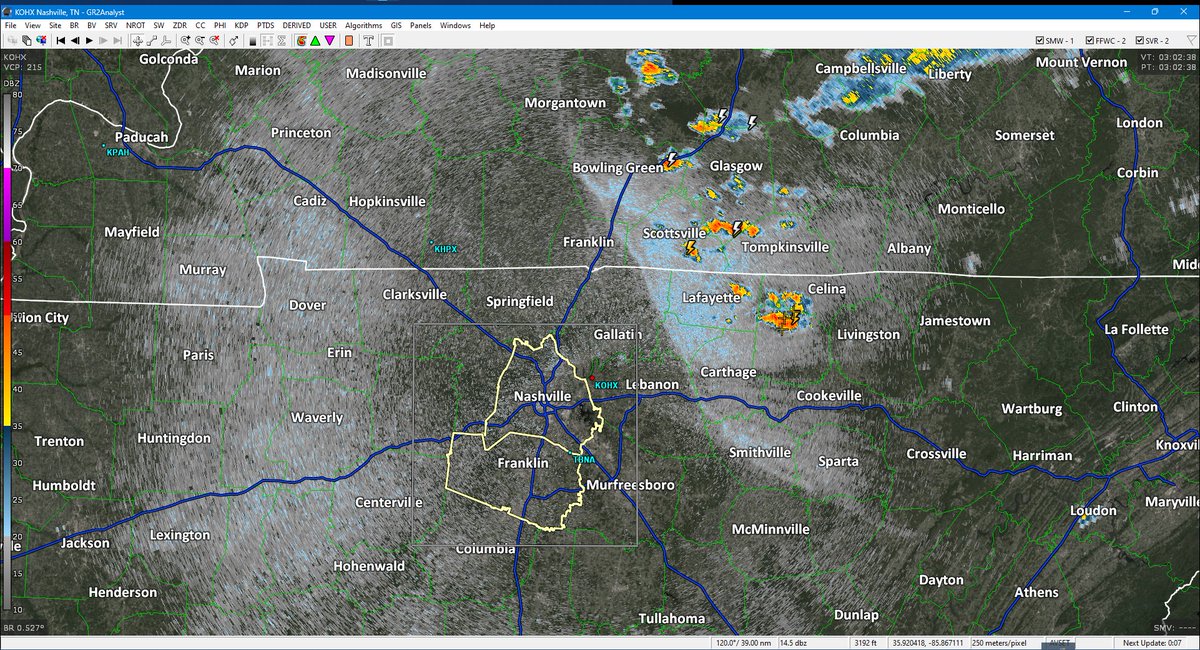Switch to the SRV product
The height and width of the screenshot is (650, 1200).
(x=111, y=24)
